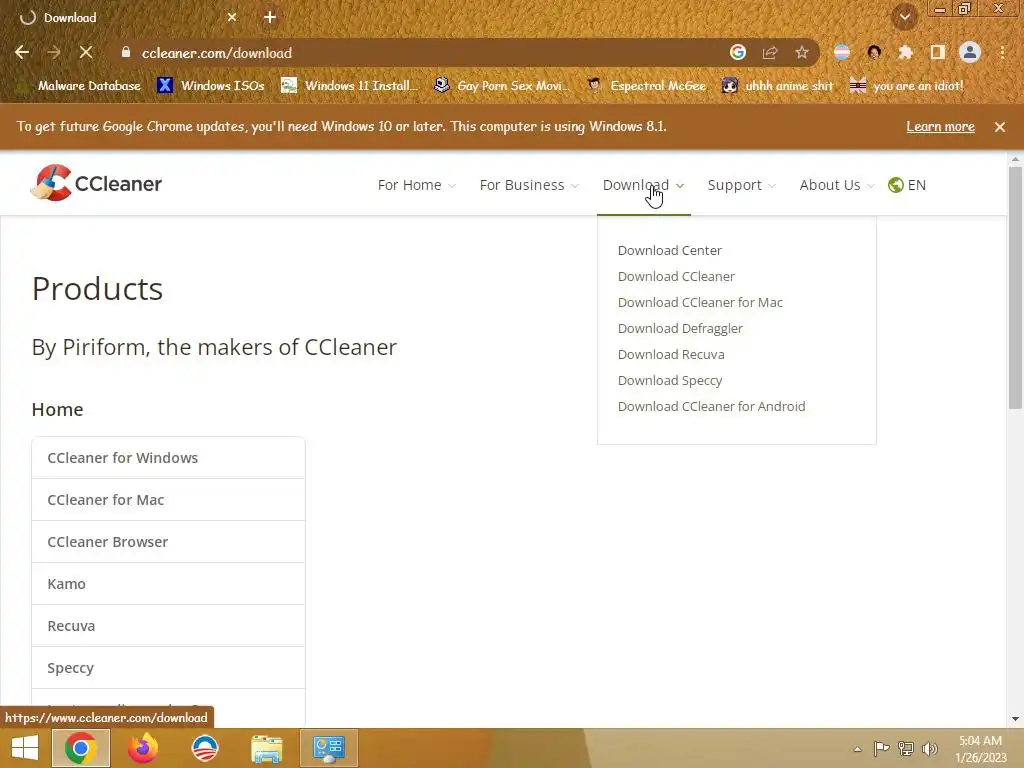Click the globe language icon
This screenshot has width=1024, height=768.
click(895, 185)
